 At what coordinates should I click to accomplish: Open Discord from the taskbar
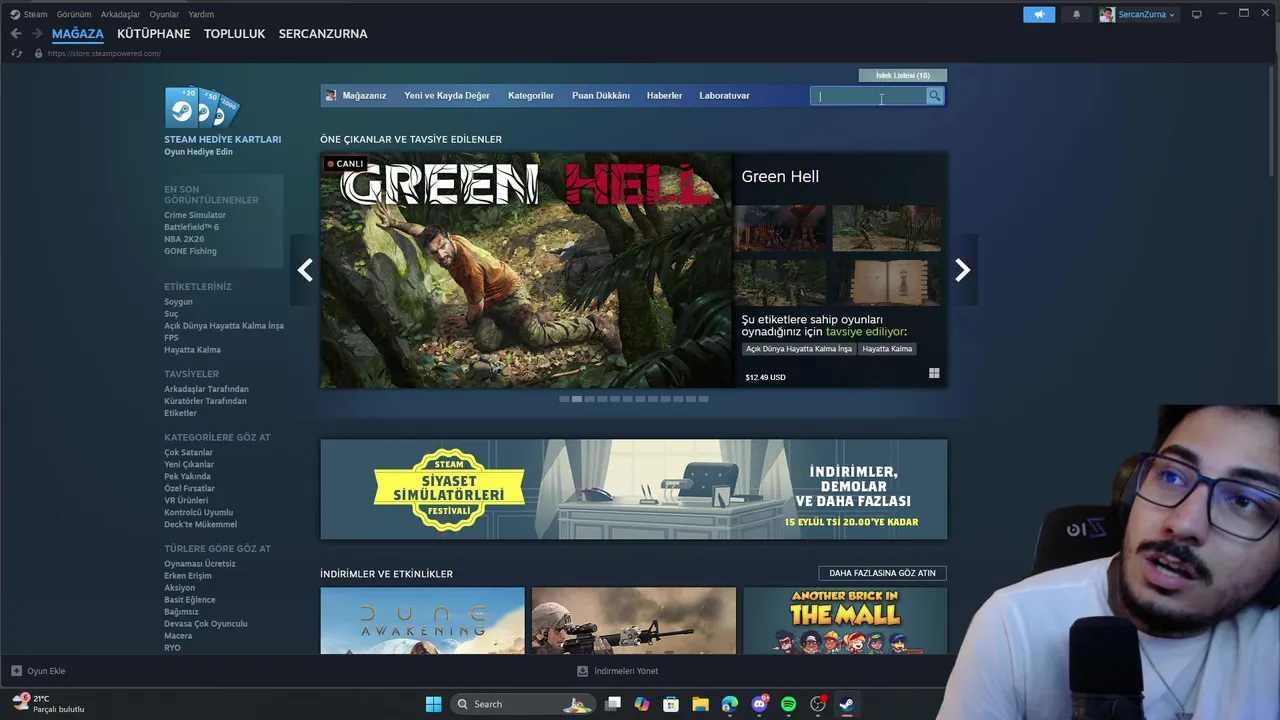click(x=759, y=704)
